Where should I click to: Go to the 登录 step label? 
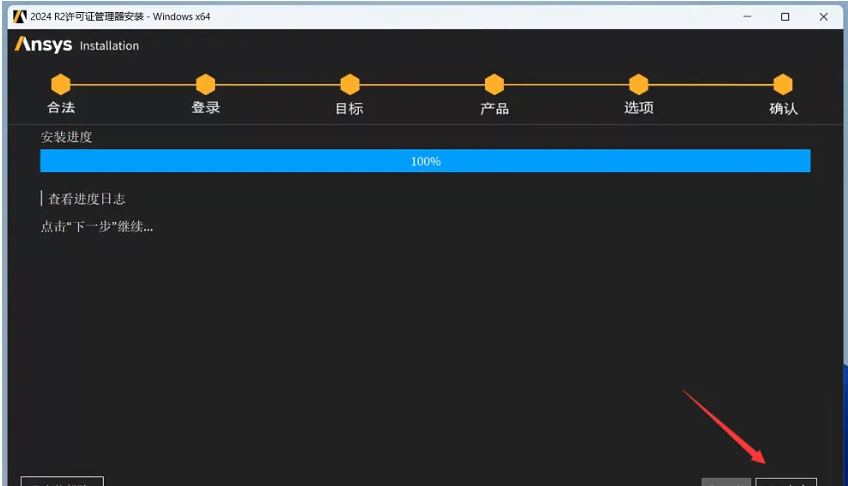[205, 108]
